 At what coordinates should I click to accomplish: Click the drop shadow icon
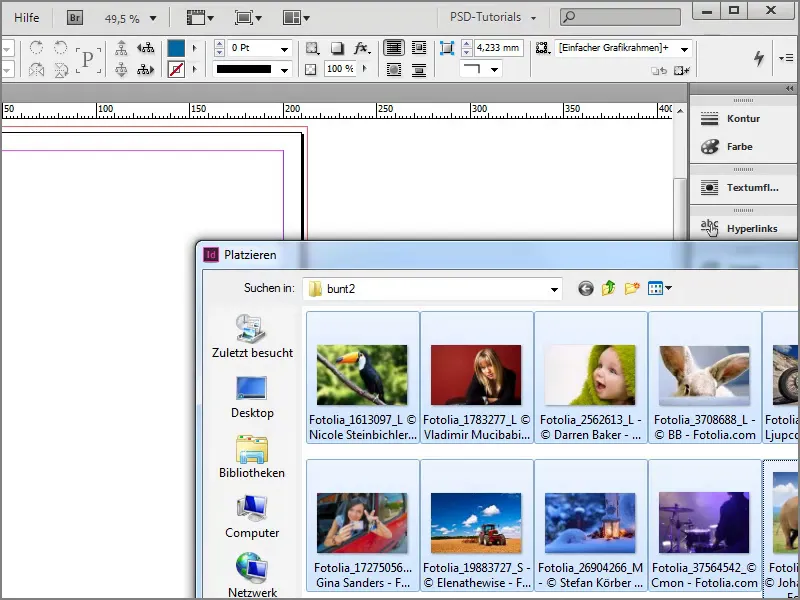click(x=337, y=48)
